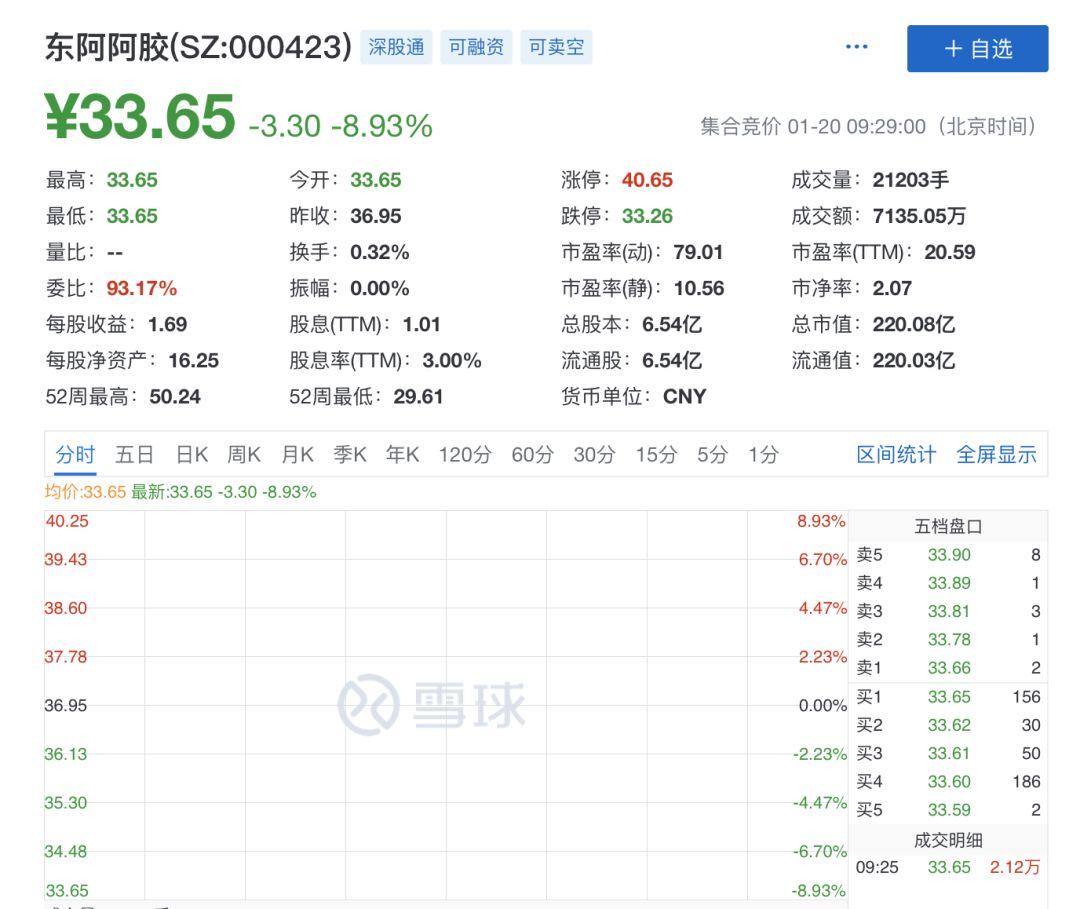Select the 5分 interval tab
The image size is (1080, 909).
(712, 454)
